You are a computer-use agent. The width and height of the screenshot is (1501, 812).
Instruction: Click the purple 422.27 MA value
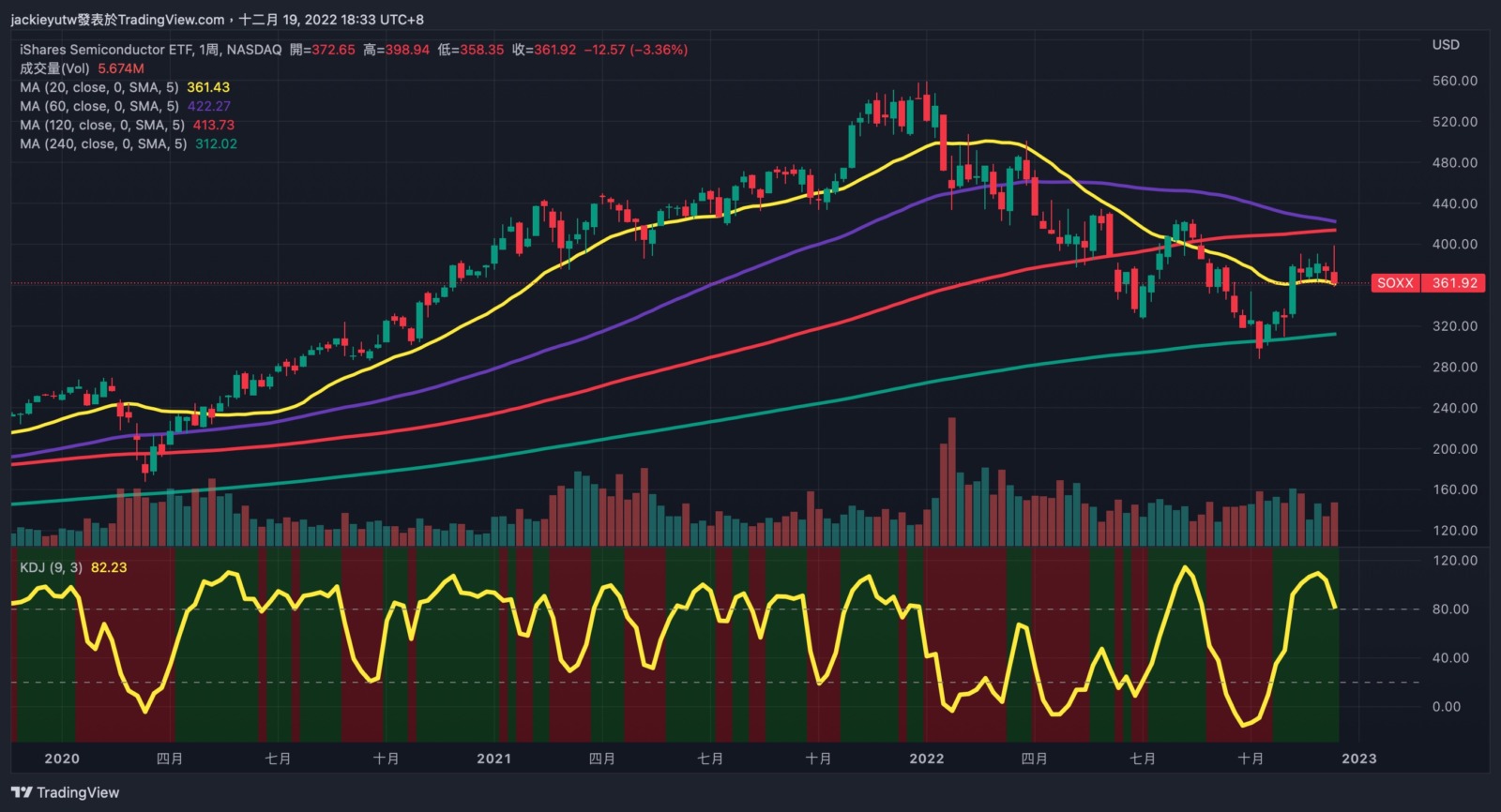pos(208,106)
